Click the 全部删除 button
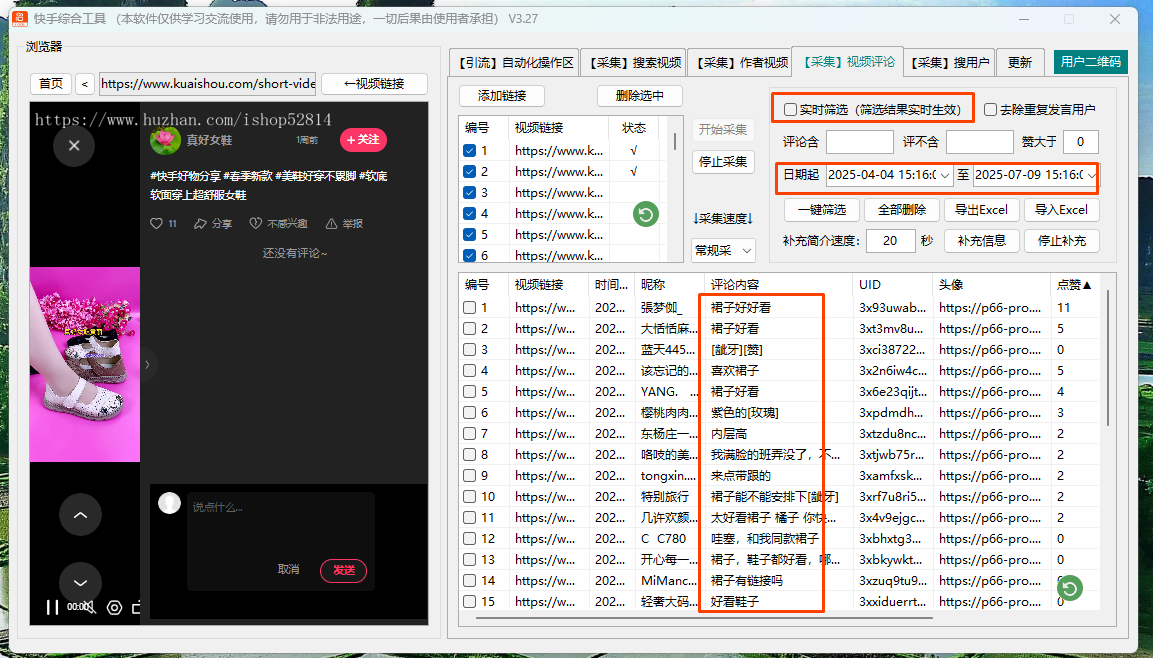 coord(902,210)
